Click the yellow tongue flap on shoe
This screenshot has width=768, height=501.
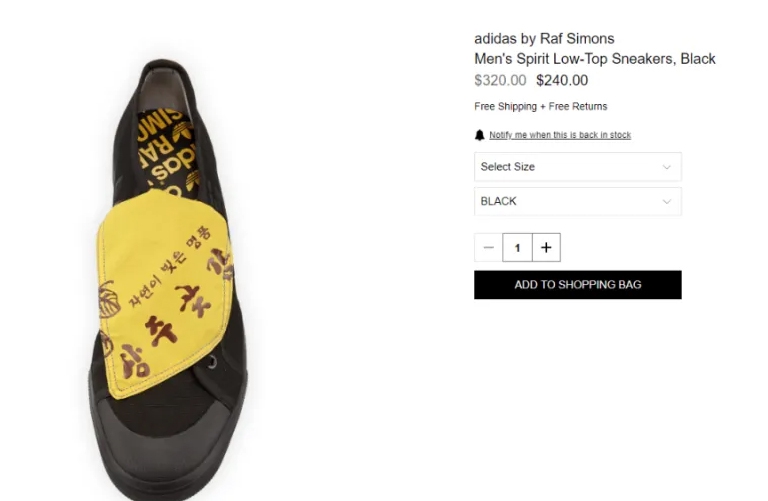coord(164,294)
